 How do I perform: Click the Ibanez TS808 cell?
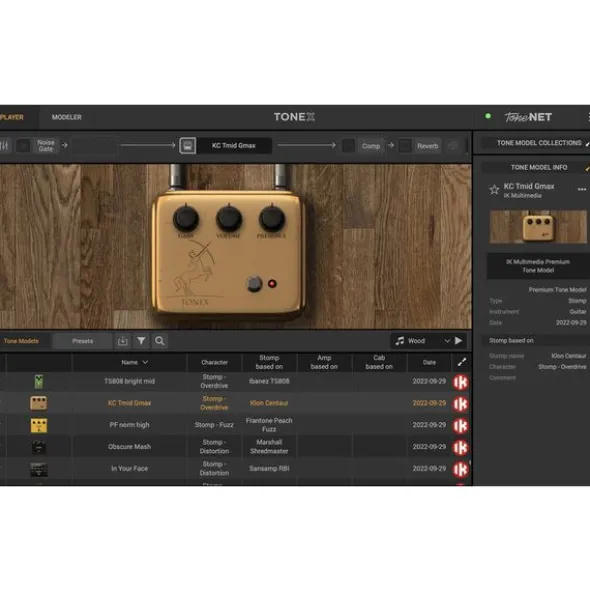(x=269, y=381)
